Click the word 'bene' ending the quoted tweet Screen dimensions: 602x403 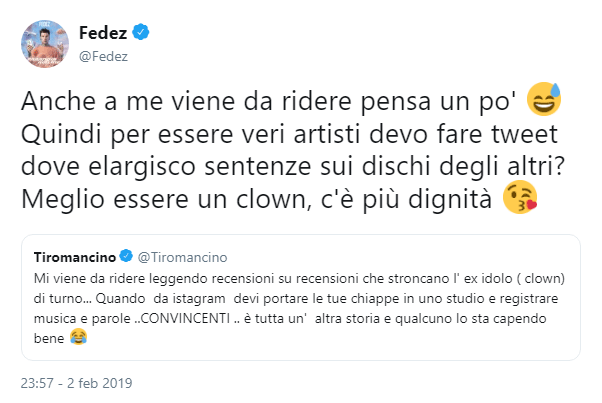click(x=45, y=343)
